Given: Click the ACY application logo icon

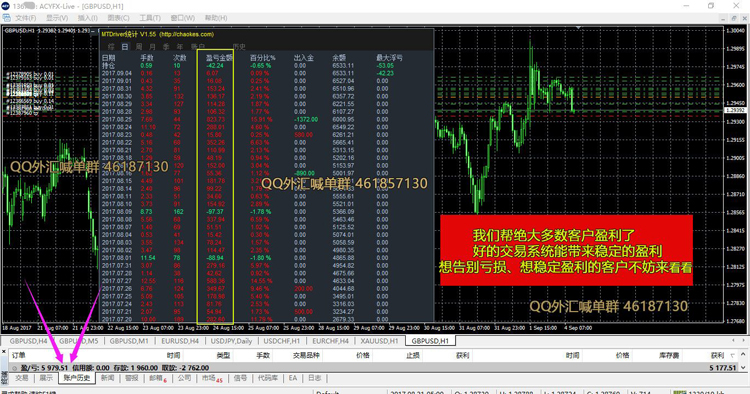Looking at the screenshot, I should [x=5, y=6].
